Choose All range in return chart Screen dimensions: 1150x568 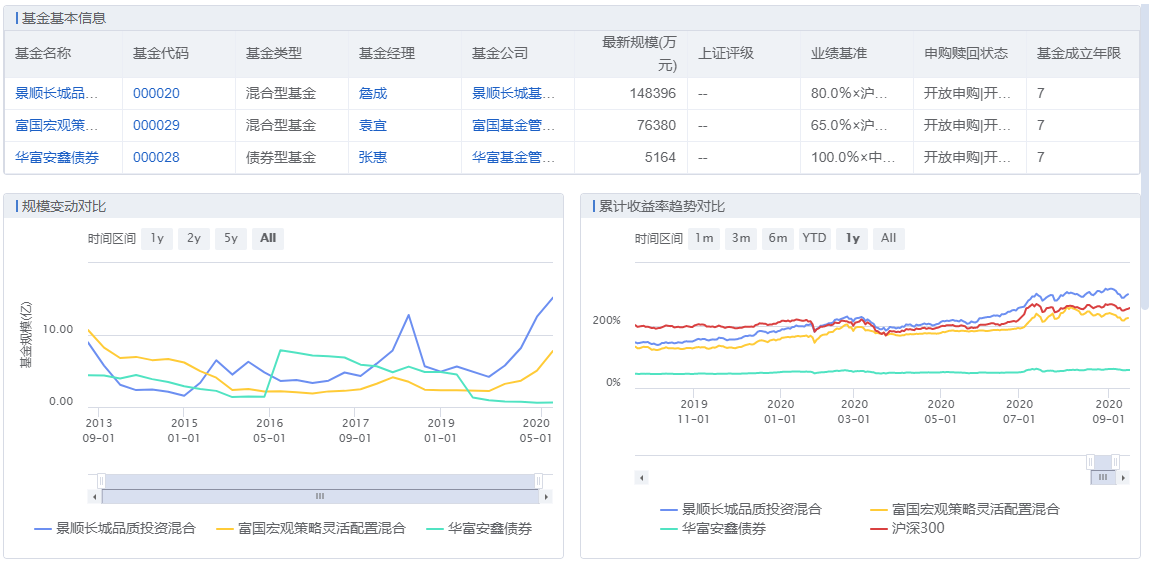(888, 238)
